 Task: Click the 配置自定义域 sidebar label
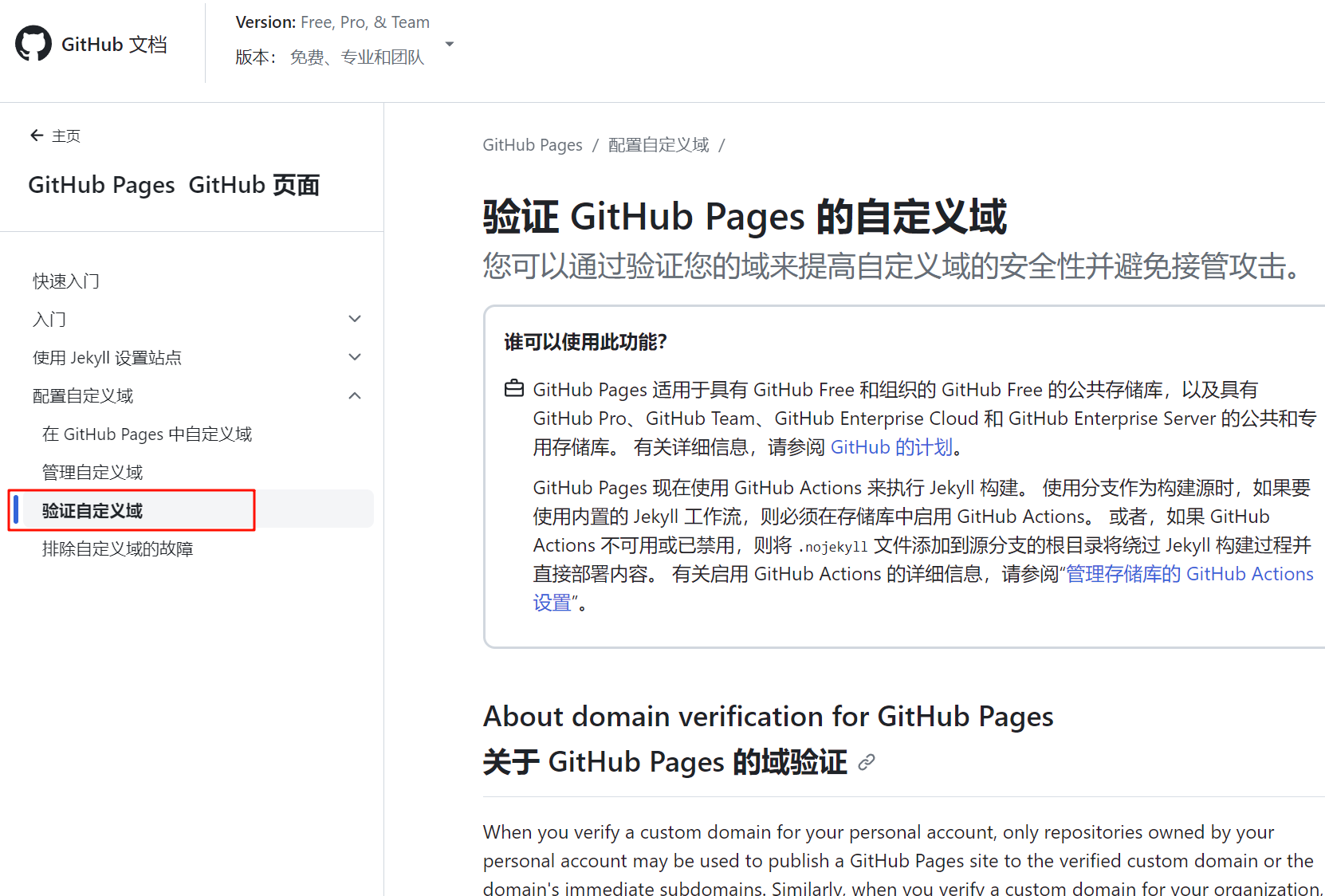pos(83,396)
